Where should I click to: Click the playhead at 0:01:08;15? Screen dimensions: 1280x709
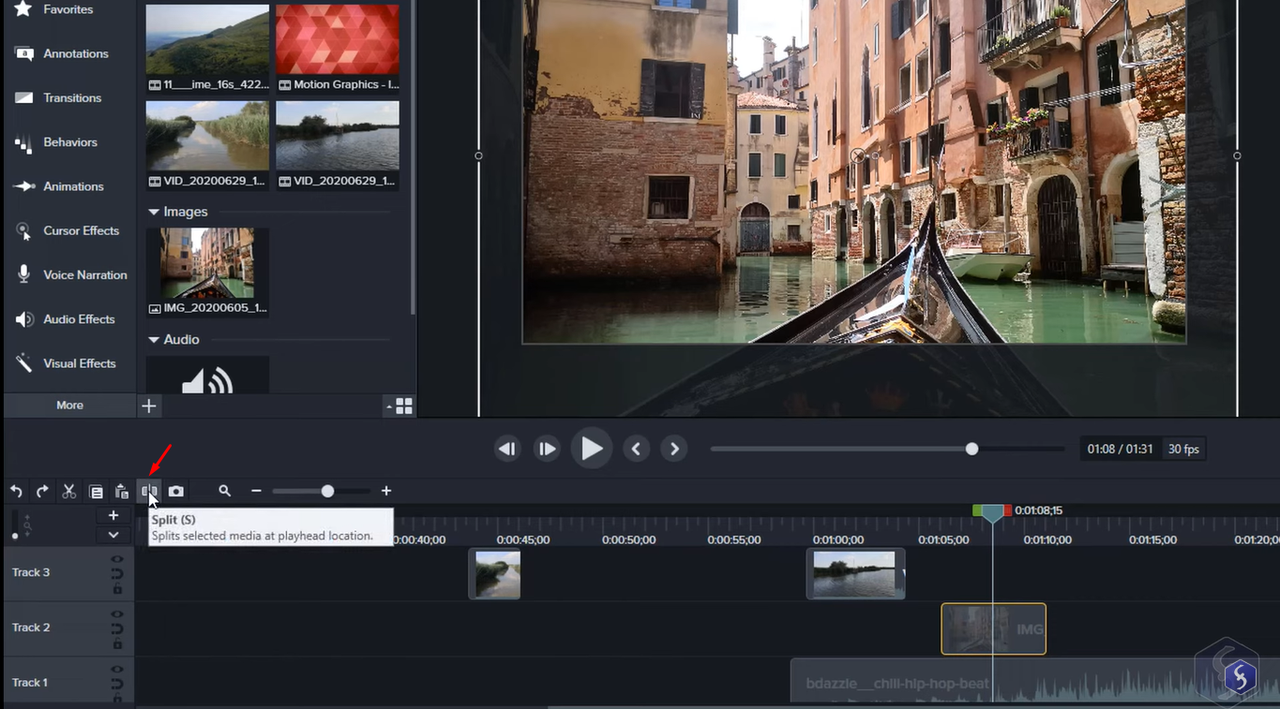point(992,513)
